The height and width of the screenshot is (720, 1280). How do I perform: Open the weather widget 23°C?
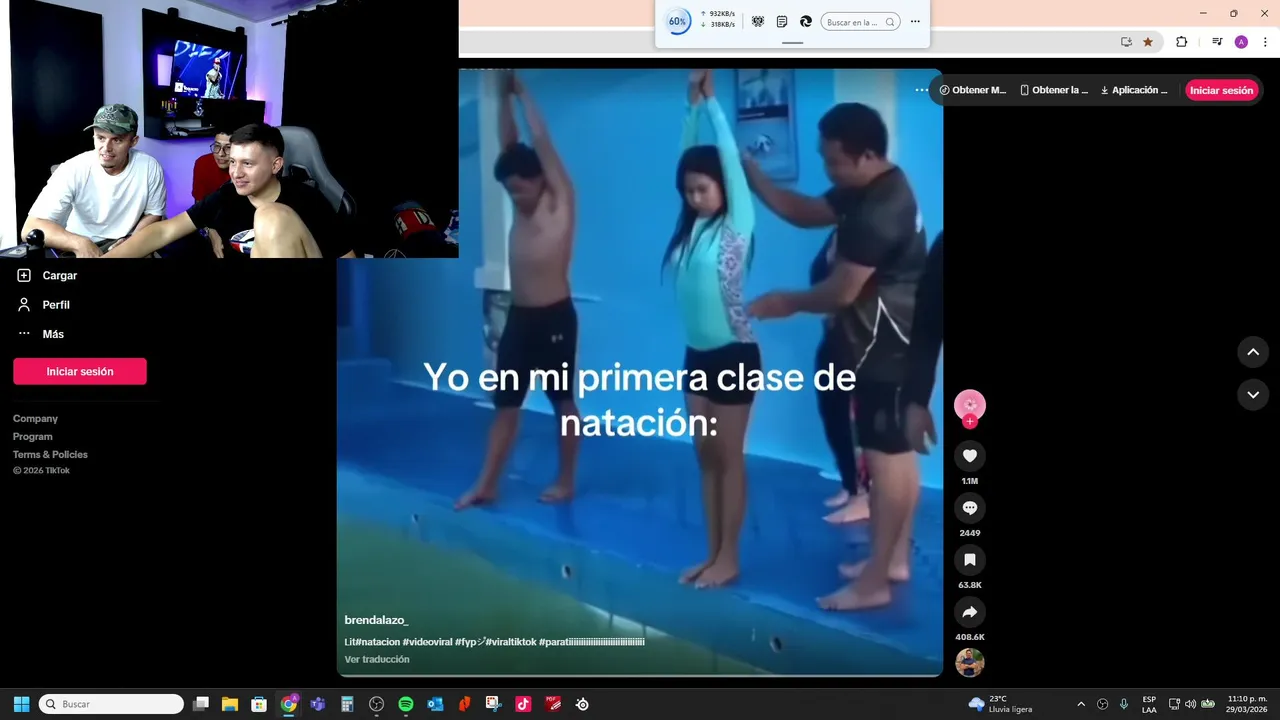pos(1001,704)
